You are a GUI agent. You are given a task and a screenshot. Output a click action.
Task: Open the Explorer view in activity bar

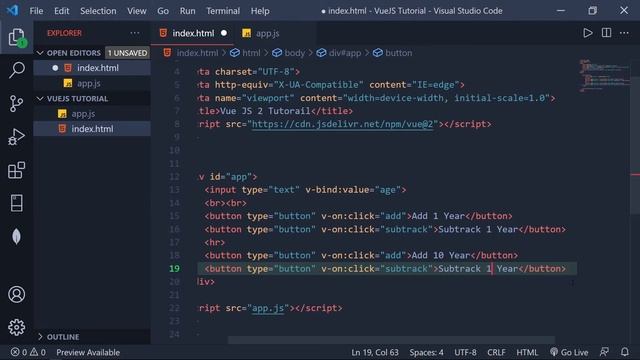pyautogui.click(x=16, y=38)
